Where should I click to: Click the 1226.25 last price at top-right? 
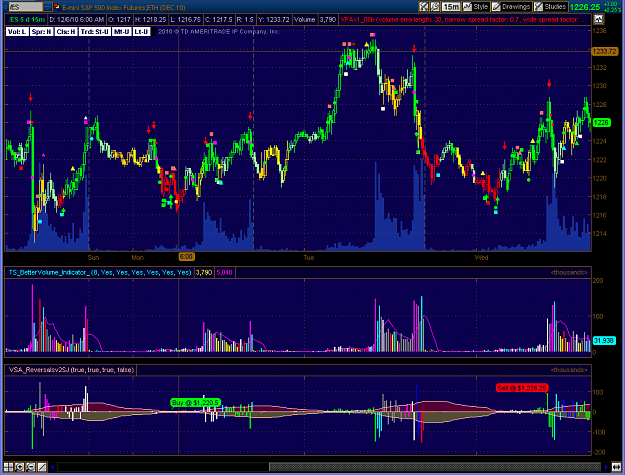[x=585, y=7]
